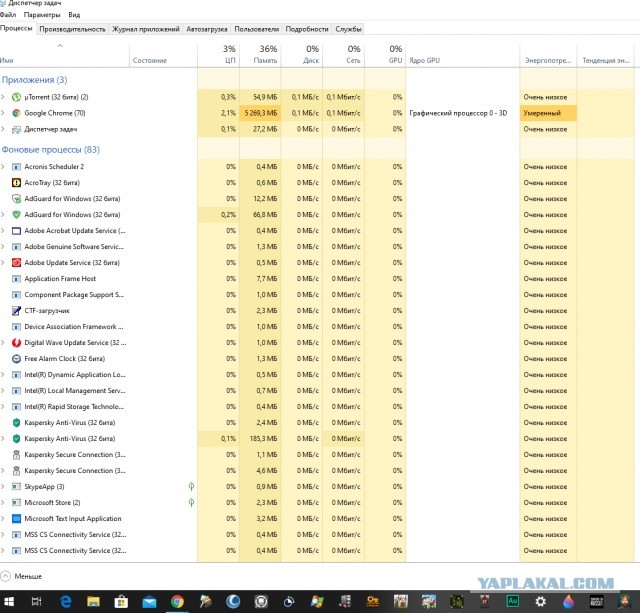640x613 pixels.
Task: Expand Intel(R) Rapid Storage Technology entry
Action: coord(3,406)
